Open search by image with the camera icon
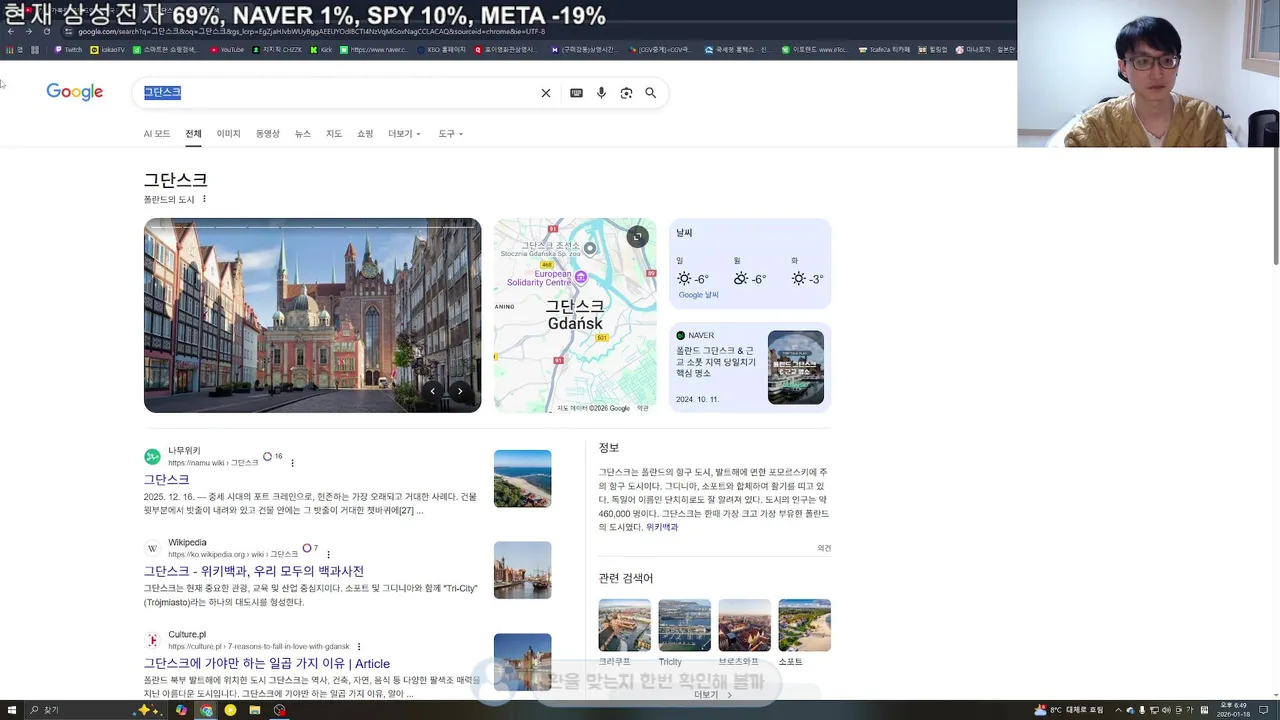Image resolution: width=1280 pixels, height=720 pixels. click(x=626, y=93)
